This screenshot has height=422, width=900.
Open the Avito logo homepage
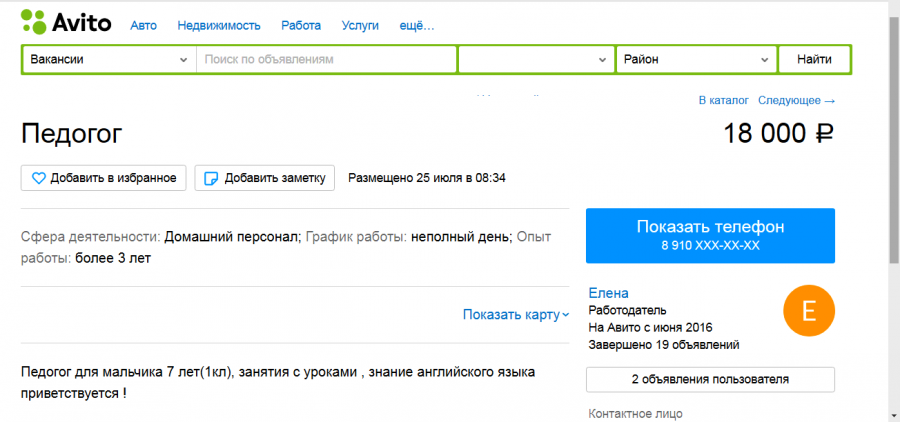tap(66, 22)
